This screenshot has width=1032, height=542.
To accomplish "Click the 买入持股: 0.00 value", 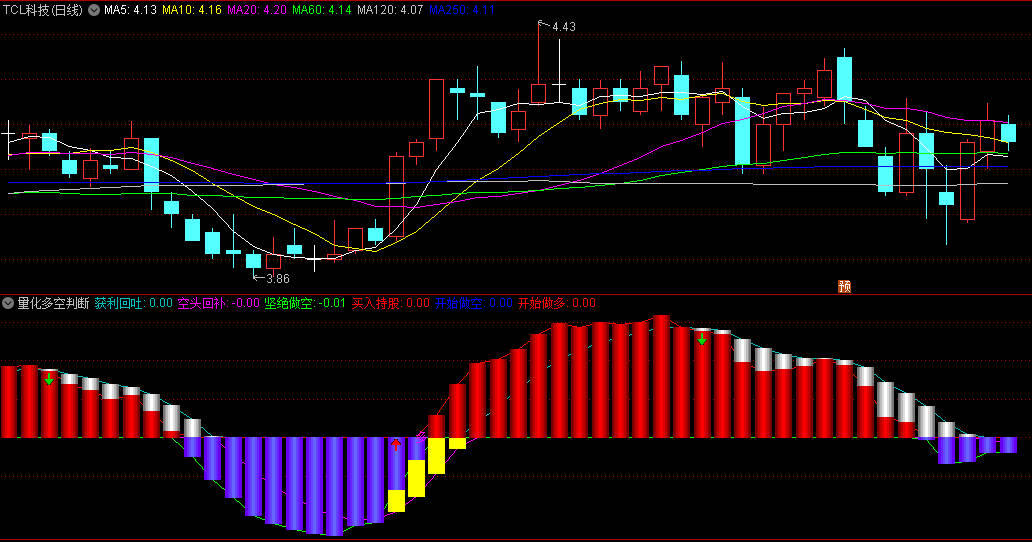I will point(390,303).
